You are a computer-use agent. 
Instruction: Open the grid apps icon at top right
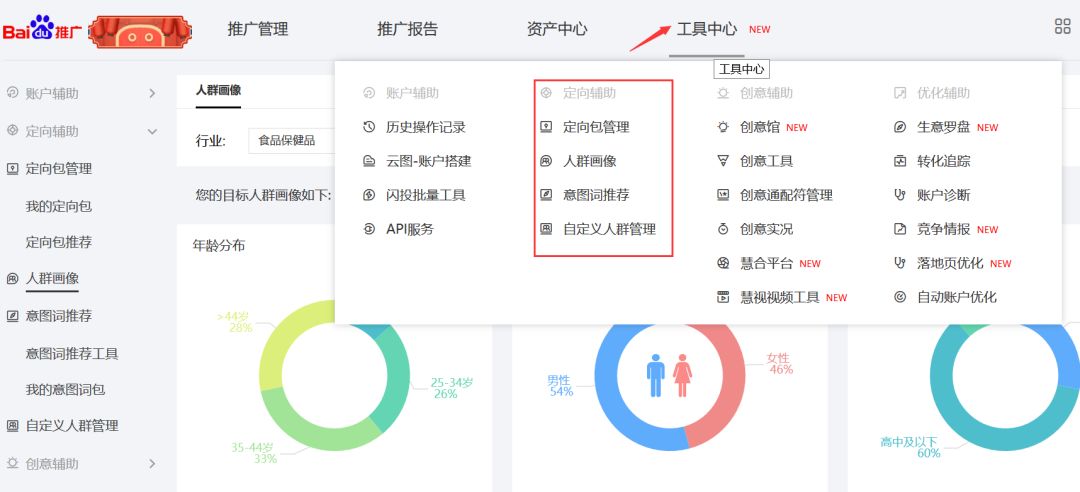(1063, 26)
